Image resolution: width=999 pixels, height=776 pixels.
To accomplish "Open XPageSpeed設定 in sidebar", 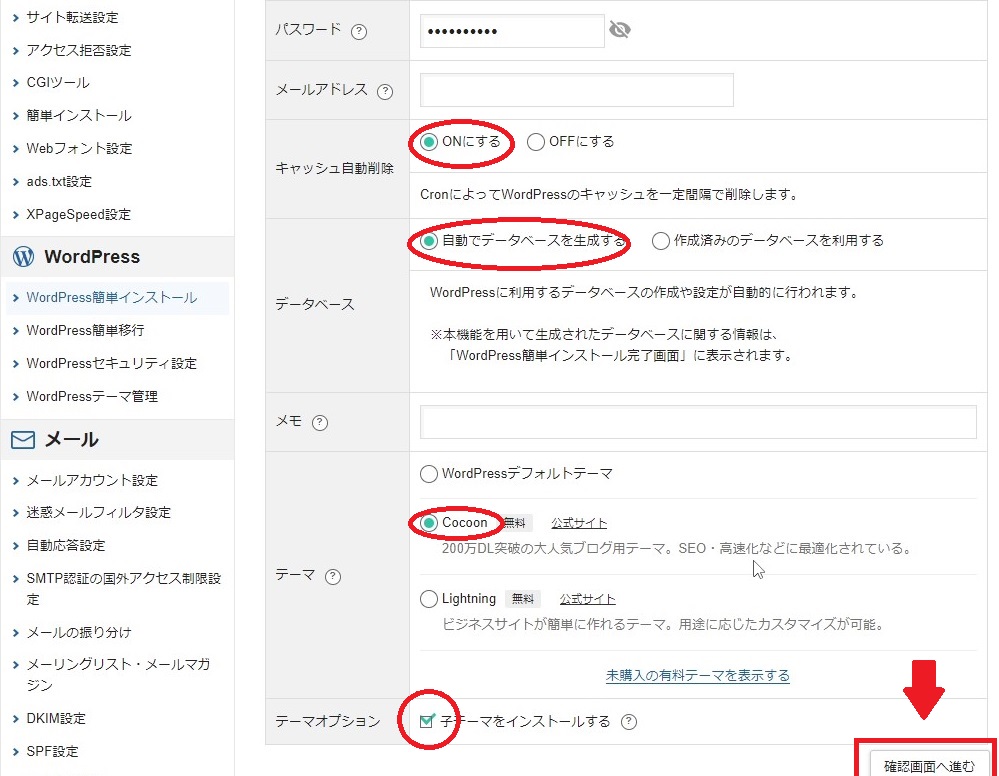I will pyautogui.click(x=78, y=215).
